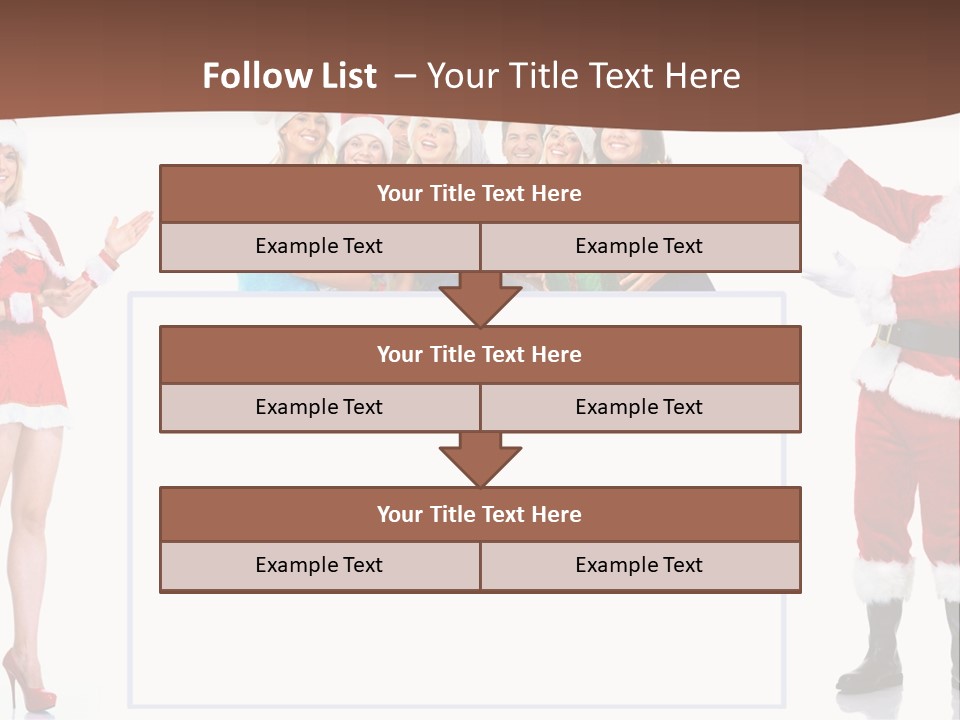This screenshot has height=720, width=960.
Task: Click the right "Example Text" cell in the second table
Action: [x=639, y=407]
